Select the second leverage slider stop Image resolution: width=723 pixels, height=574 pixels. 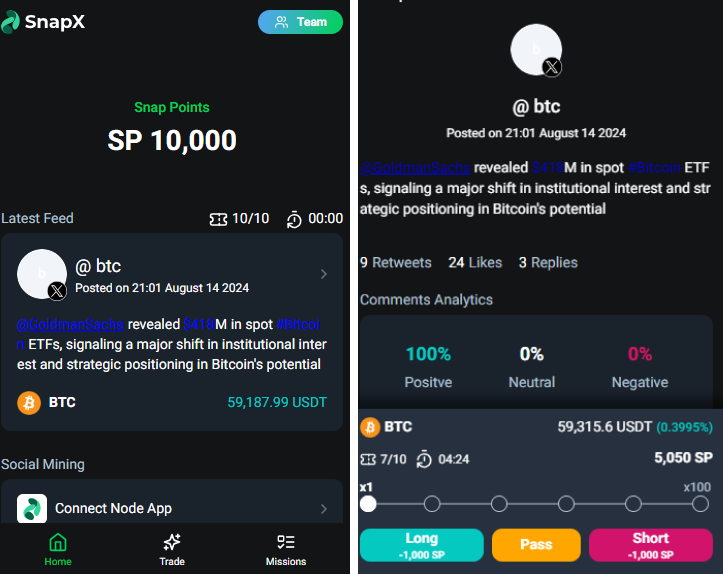[x=432, y=504]
